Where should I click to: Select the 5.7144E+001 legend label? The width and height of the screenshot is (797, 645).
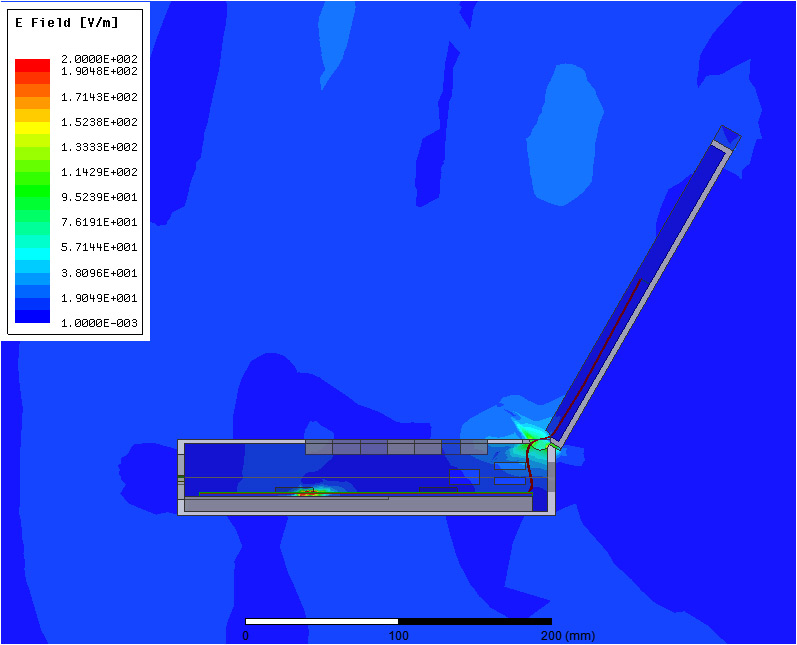point(99,248)
